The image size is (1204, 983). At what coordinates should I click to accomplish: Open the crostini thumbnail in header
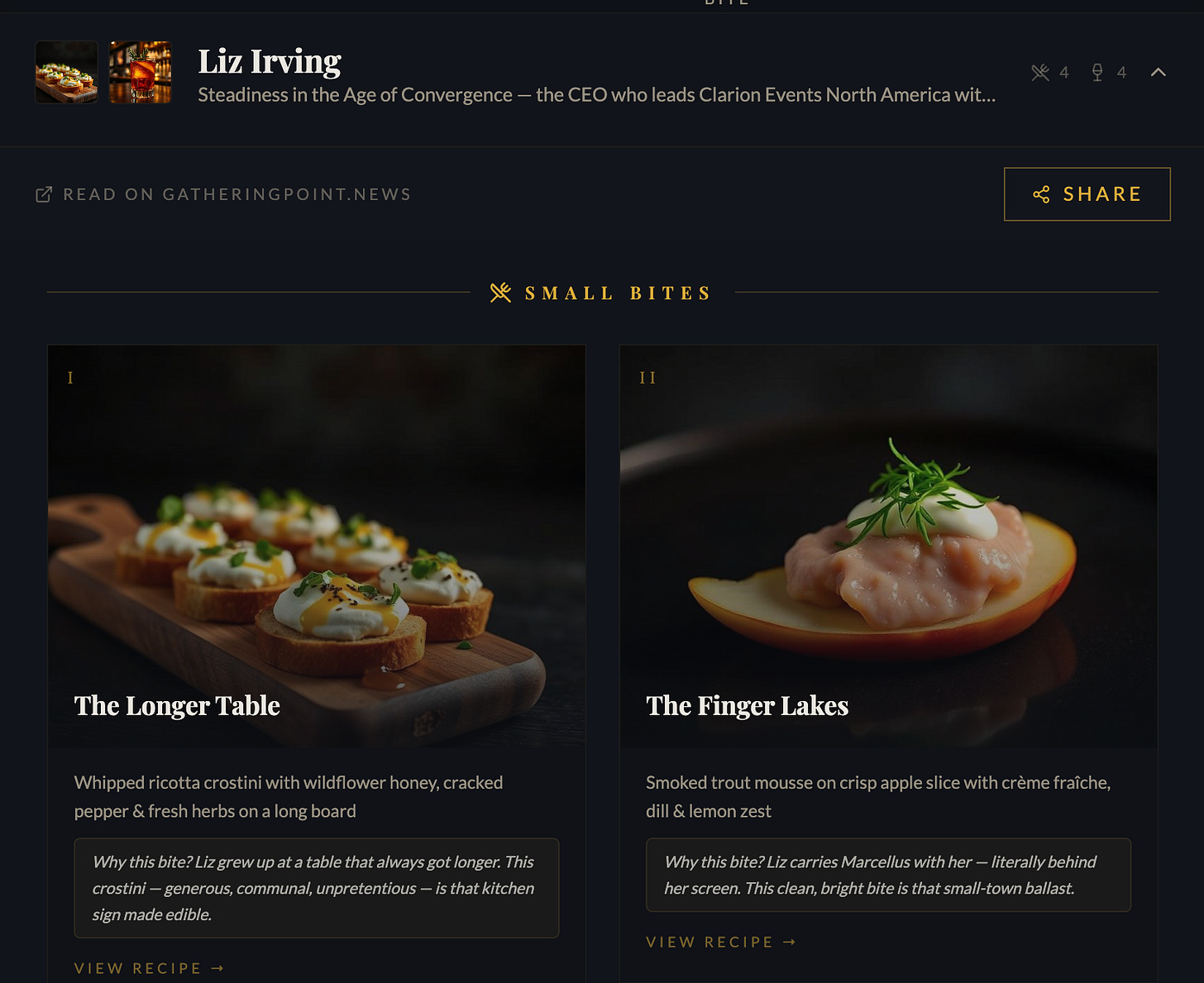tap(66, 72)
